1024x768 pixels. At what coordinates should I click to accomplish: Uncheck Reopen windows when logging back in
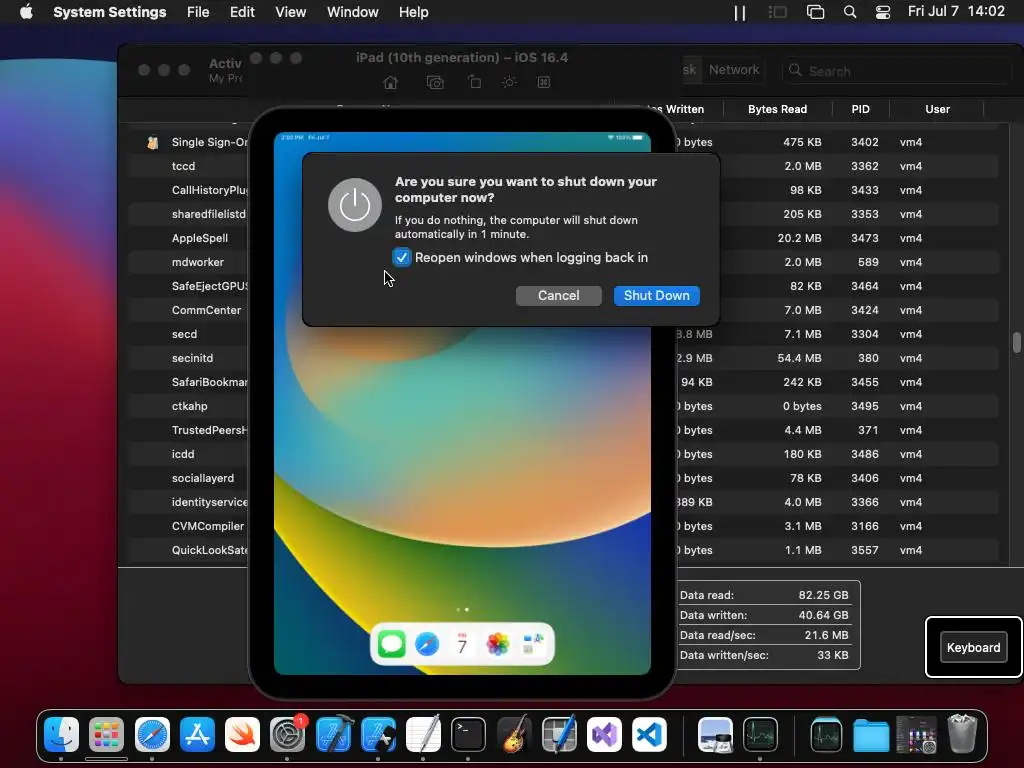click(402, 257)
